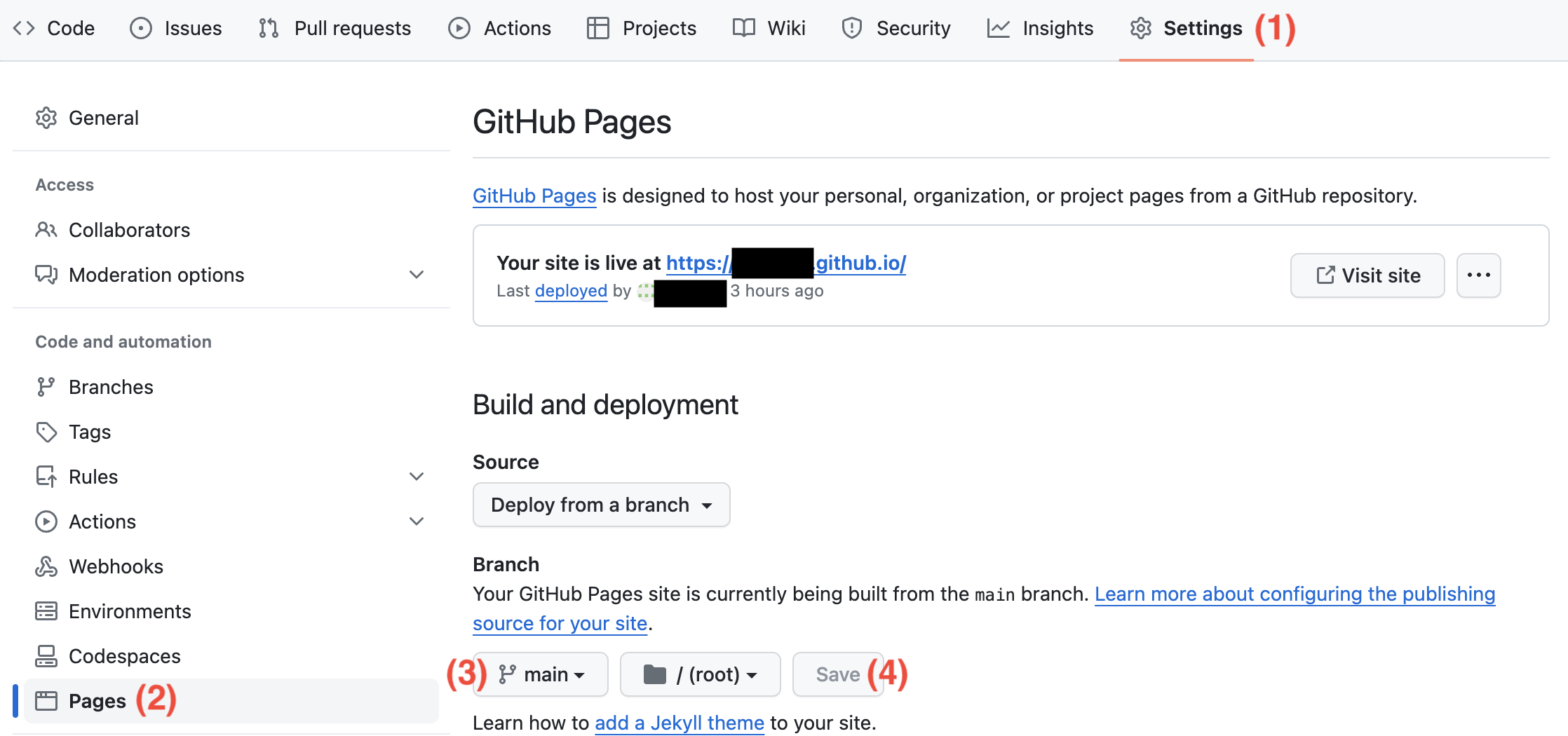The width and height of the screenshot is (1568, 736).
Task: Click the Branches git-branch icon in sidebar
Action: pos(46,387)
